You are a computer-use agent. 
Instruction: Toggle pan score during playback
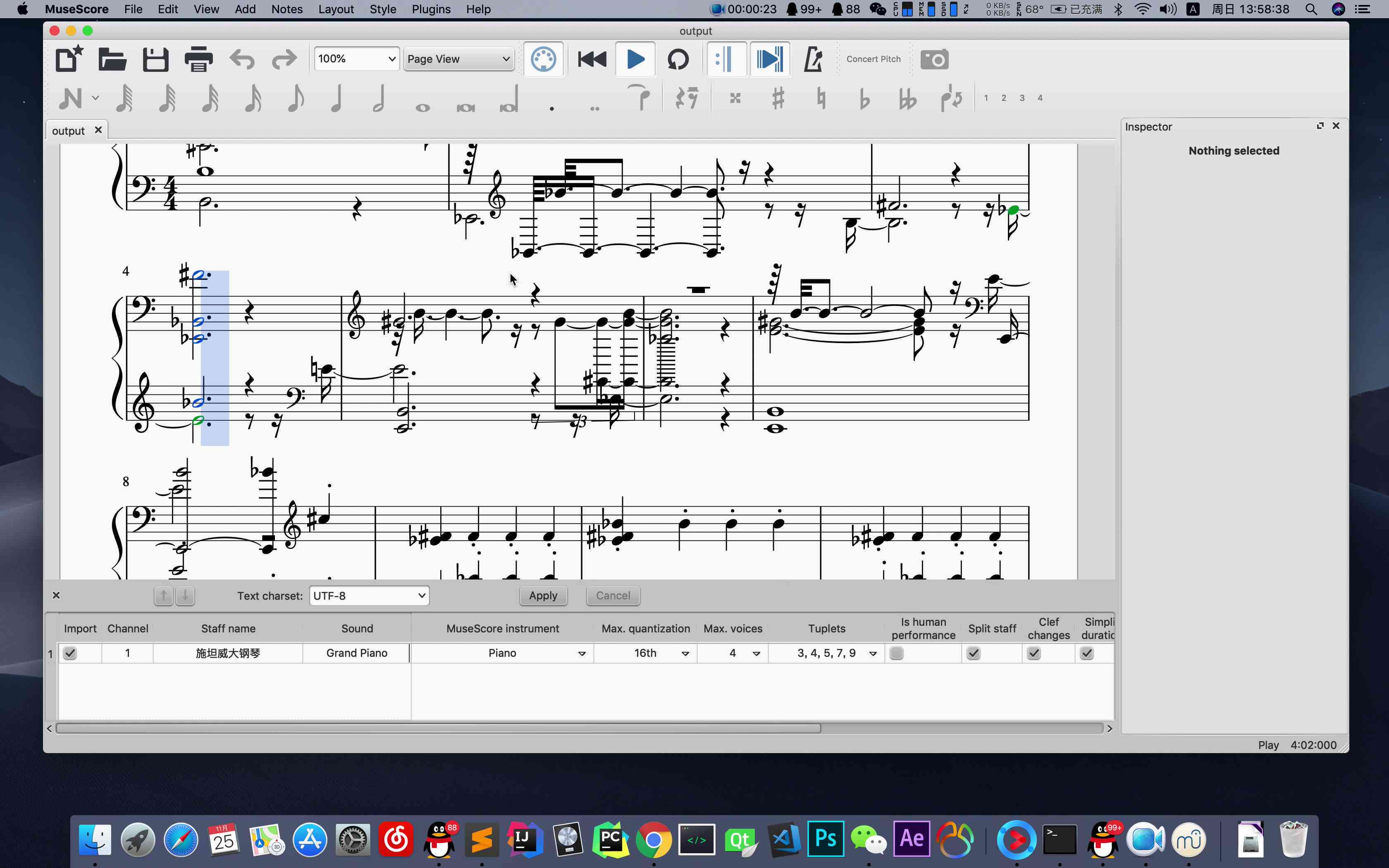pyautogui.click(x=770, y=59)
